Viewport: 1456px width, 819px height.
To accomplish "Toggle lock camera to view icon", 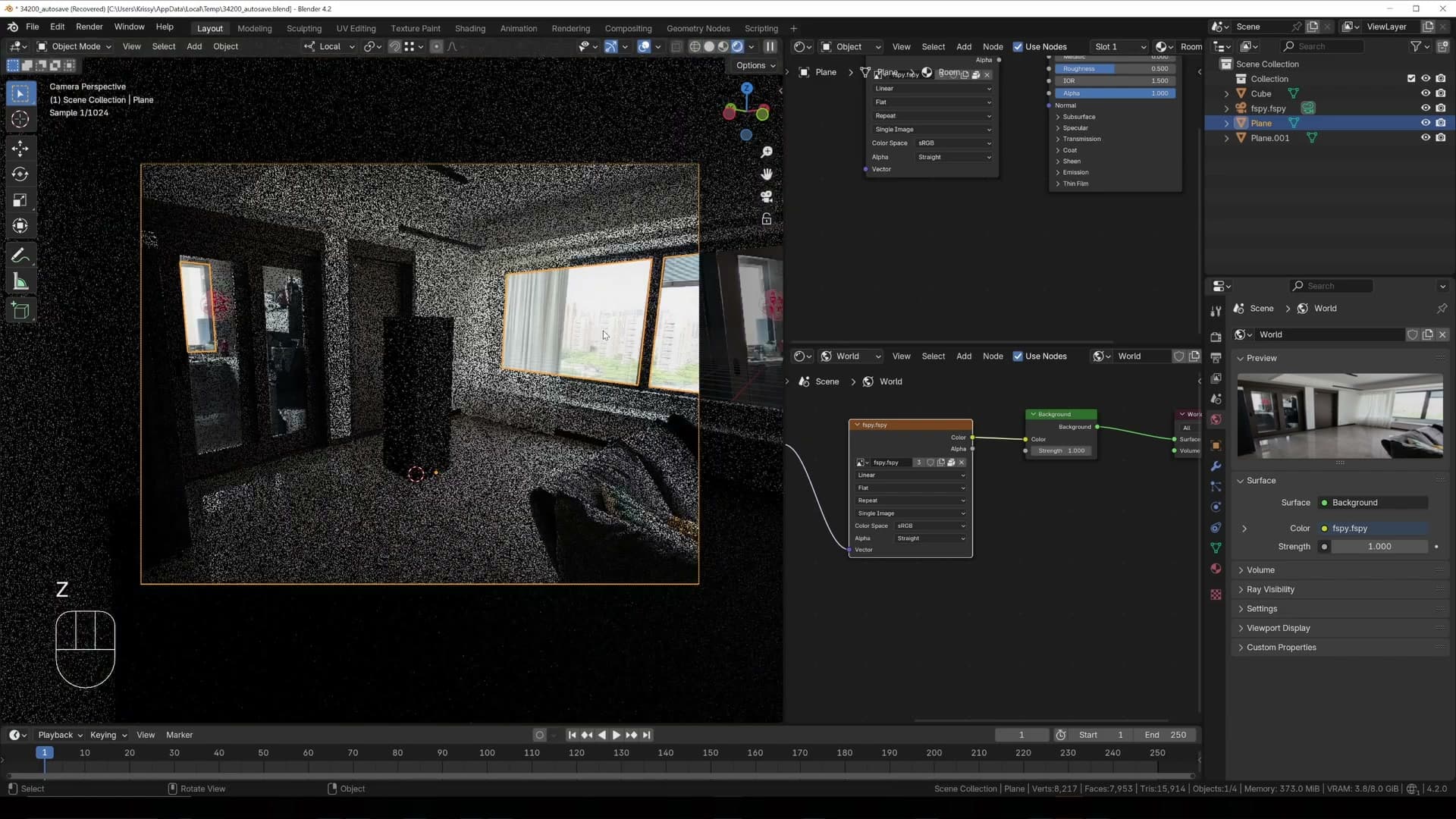I will click(x=767, y=218).
